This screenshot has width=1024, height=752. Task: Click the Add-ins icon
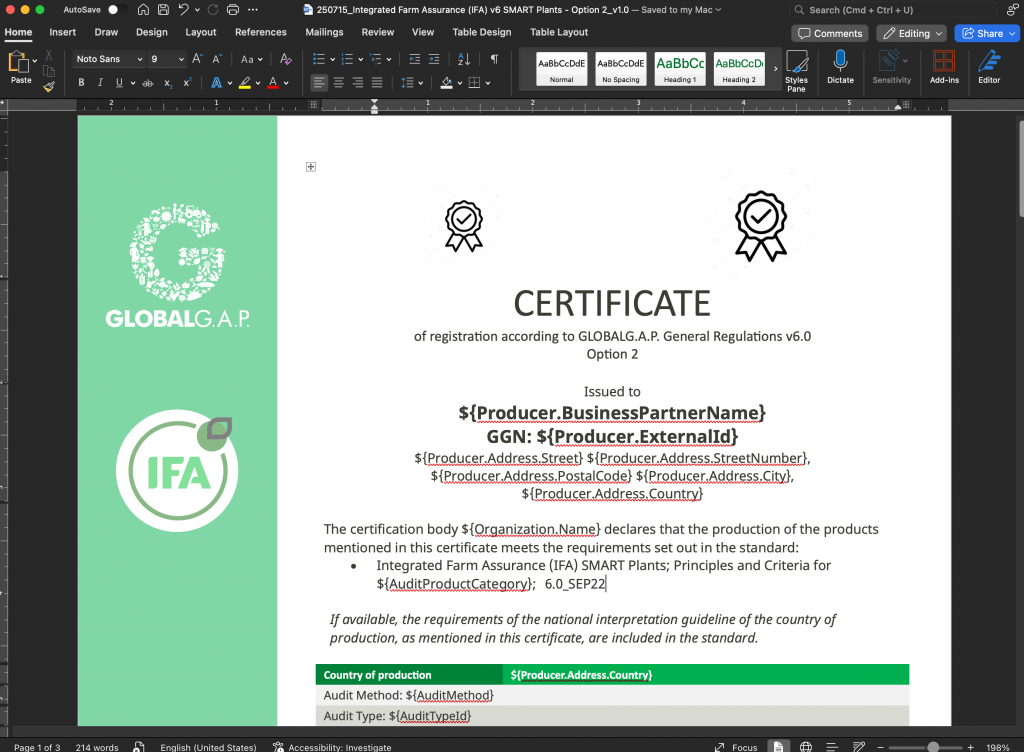click(x=943, y=66)
